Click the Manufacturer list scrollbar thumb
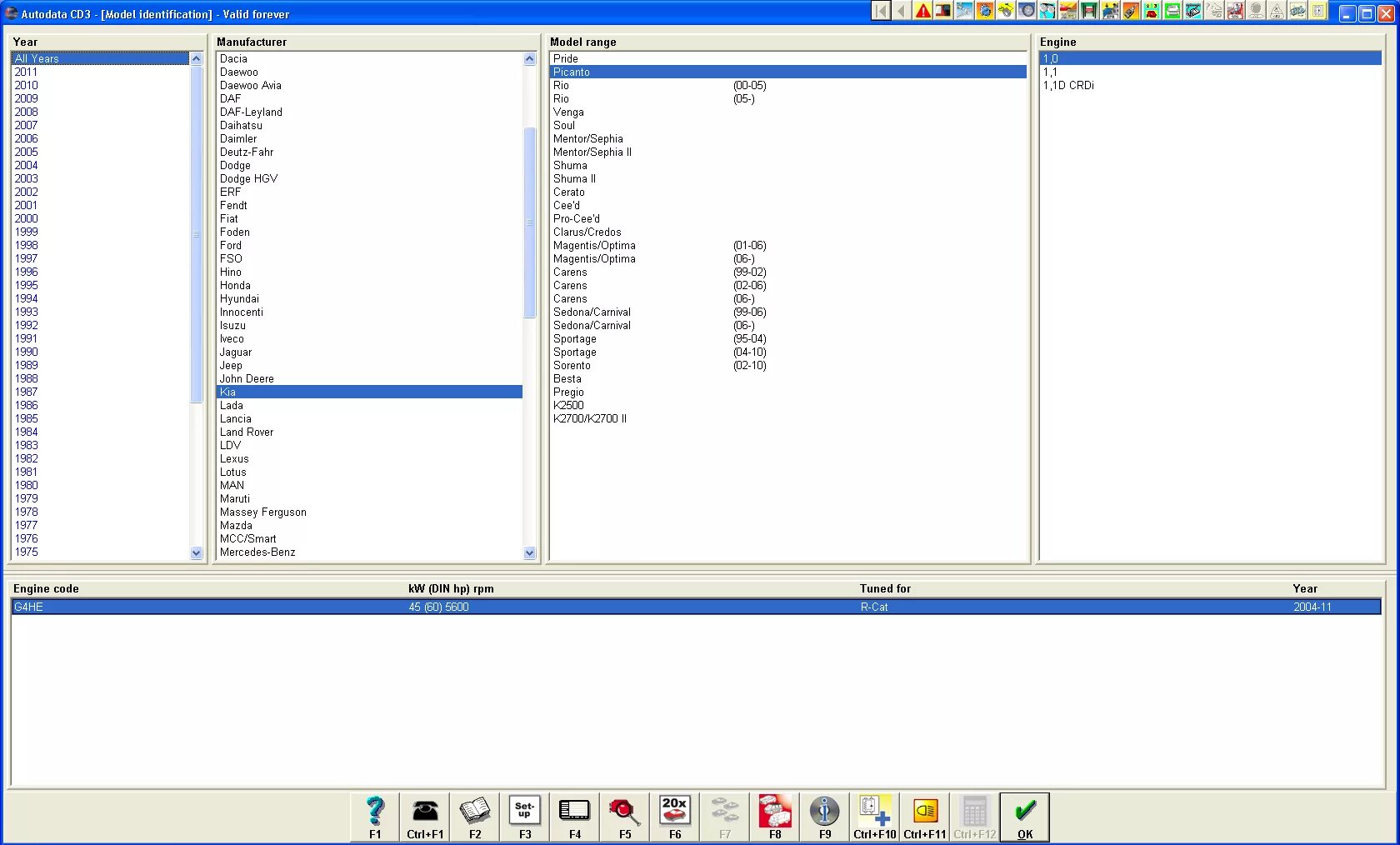Screen dimensions: 1400x845 tap(530, 222)
